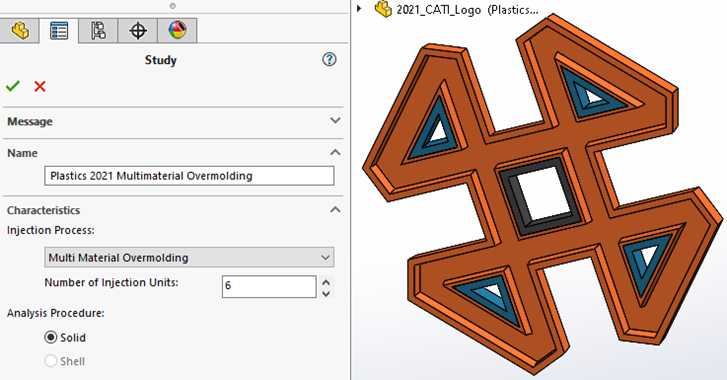Image resolution: width=727 pixels, height=380 pixels.
Task: Collapse the Name section
Action: 335,152
